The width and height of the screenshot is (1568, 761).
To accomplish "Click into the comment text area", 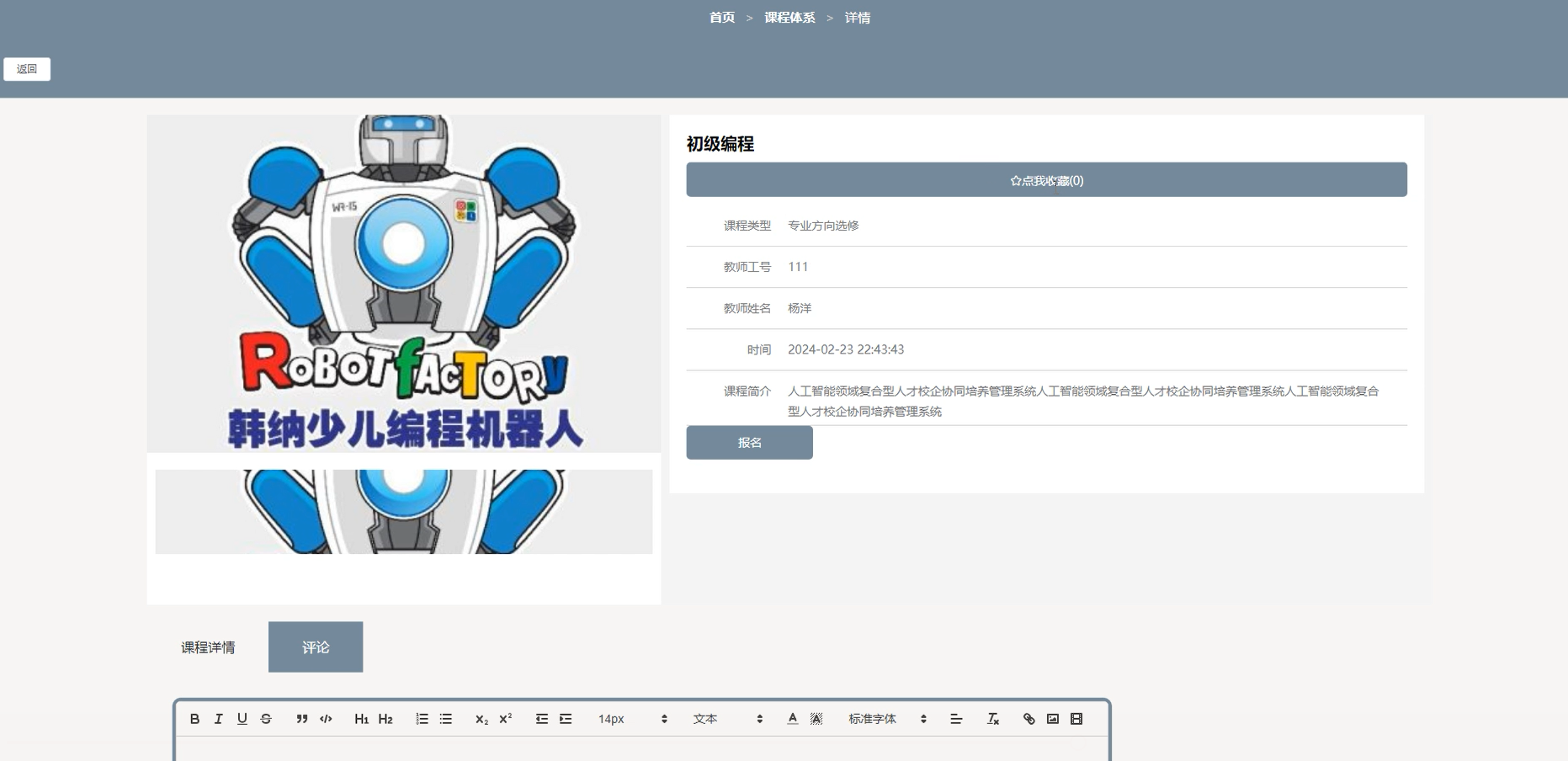I will [642, 749].
